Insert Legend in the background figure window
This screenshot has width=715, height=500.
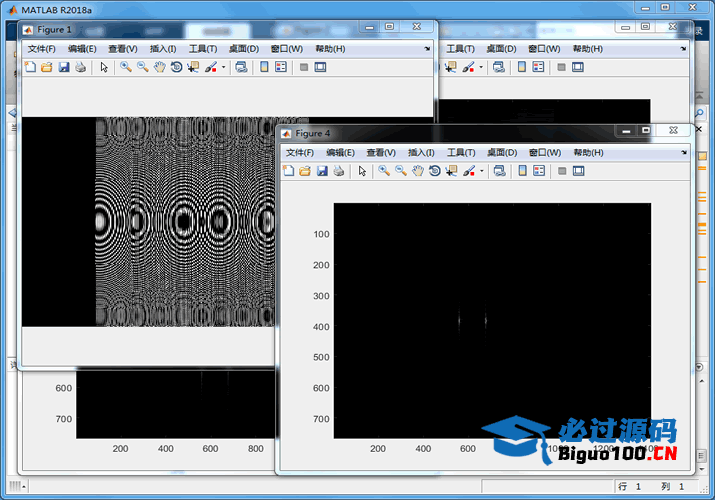coord(539,67)
